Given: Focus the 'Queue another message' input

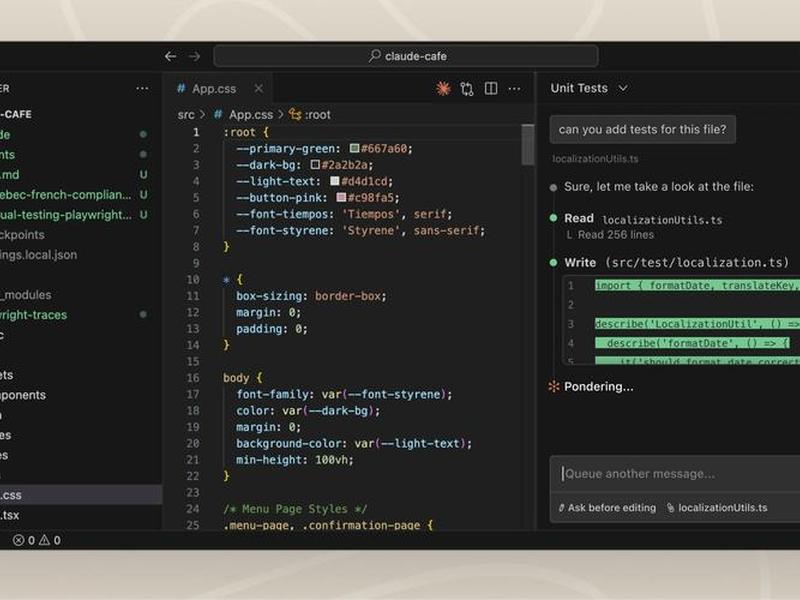Looking at the screenshot, I should pyautogui.click(x=675, y=474).
